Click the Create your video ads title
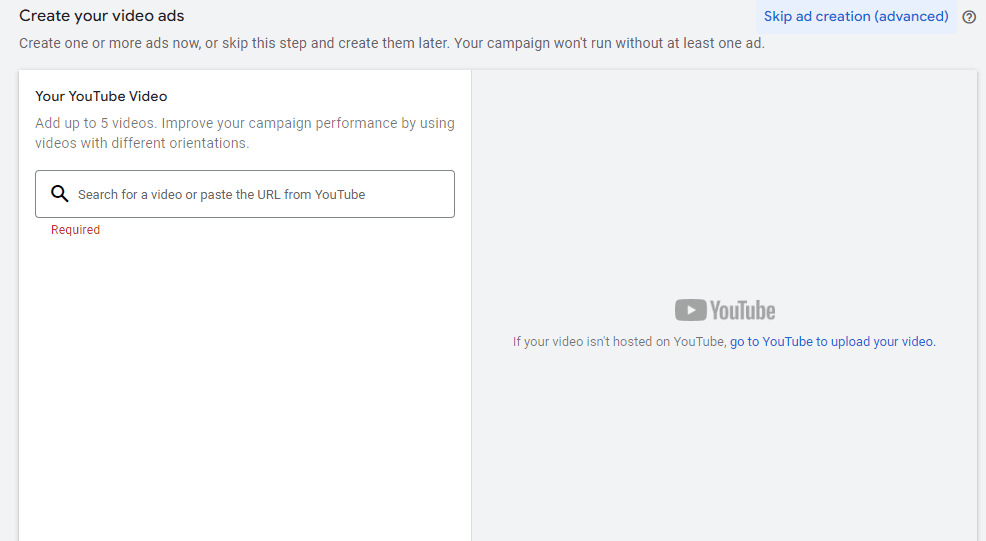 (102, 16)
